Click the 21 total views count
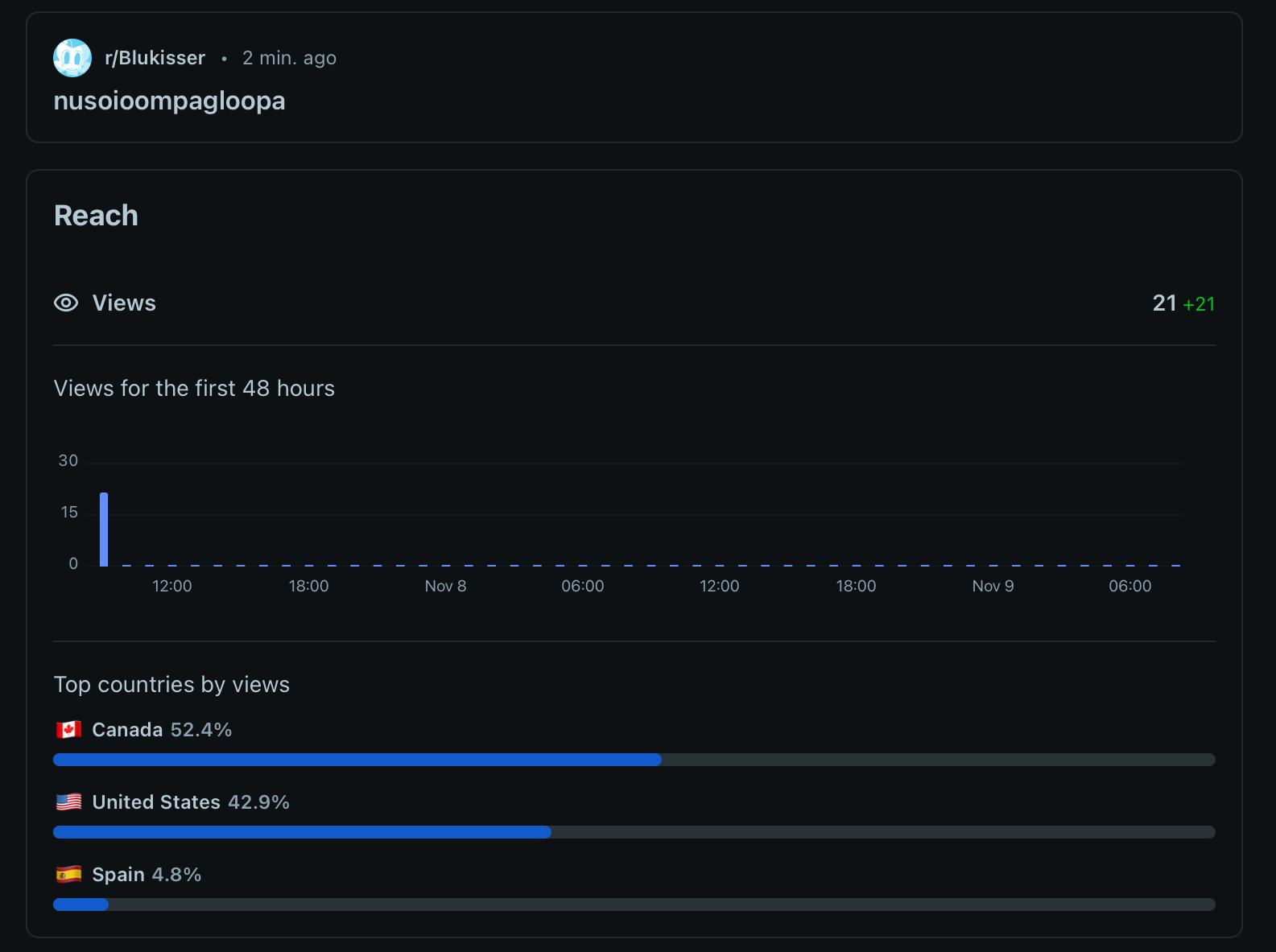 [x=1164, y=303]
